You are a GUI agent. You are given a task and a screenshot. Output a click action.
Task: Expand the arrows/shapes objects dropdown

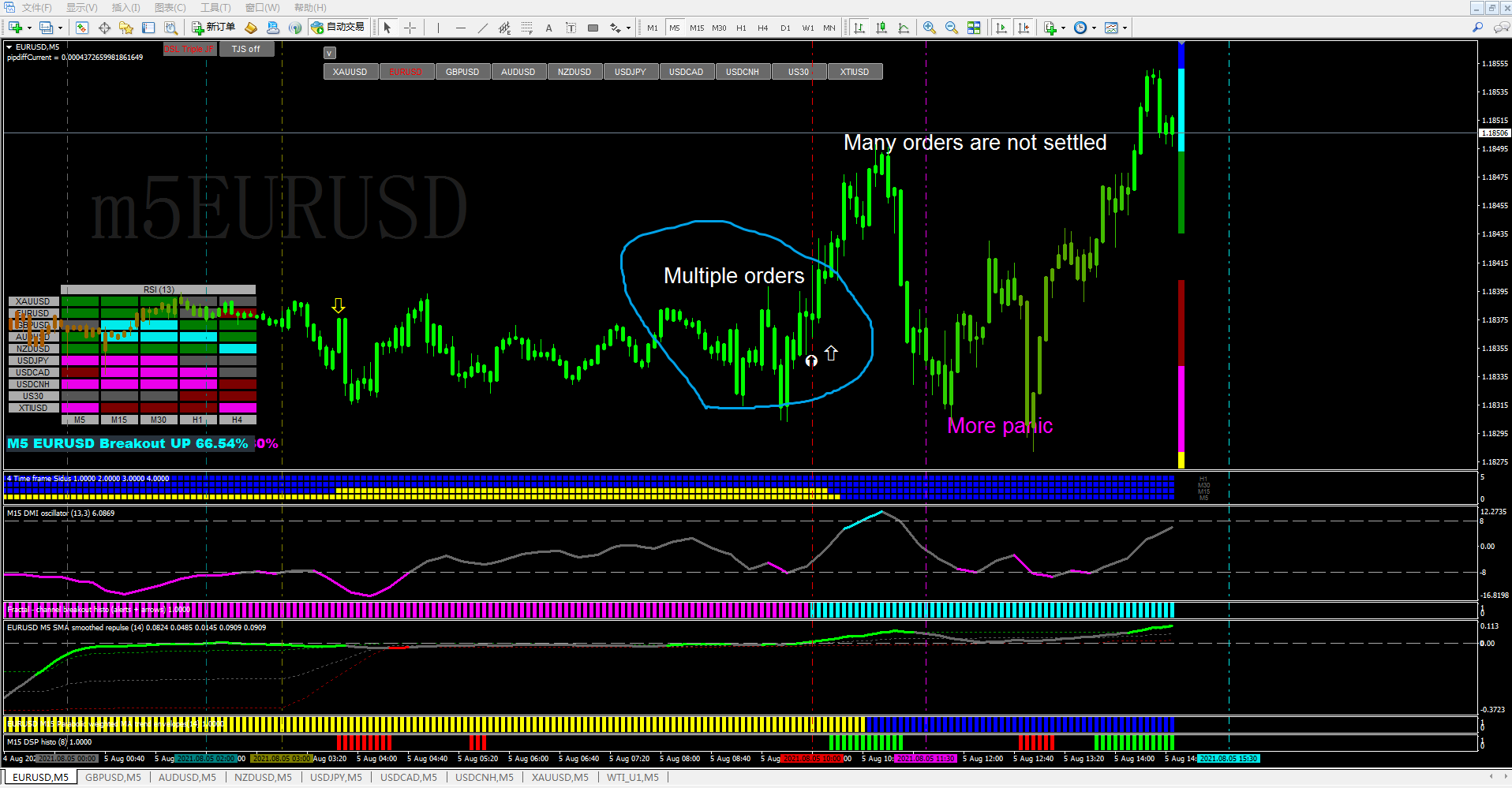628,28
